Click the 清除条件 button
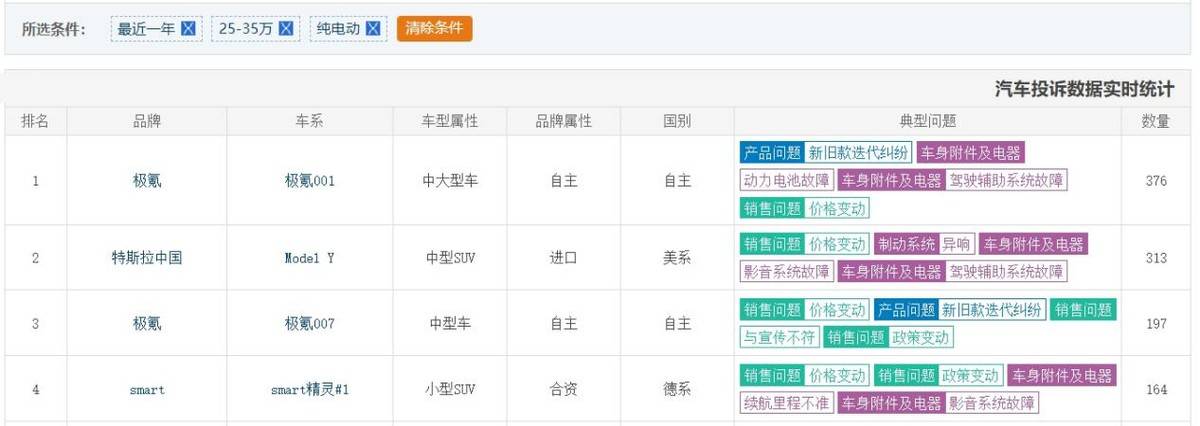 pos(434,29)
